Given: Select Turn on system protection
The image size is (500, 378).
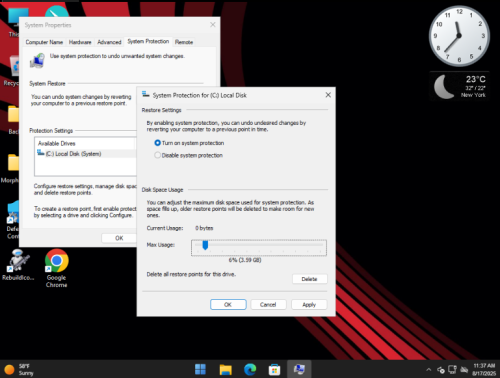Looking at the screenshot, I should point(189,143).
